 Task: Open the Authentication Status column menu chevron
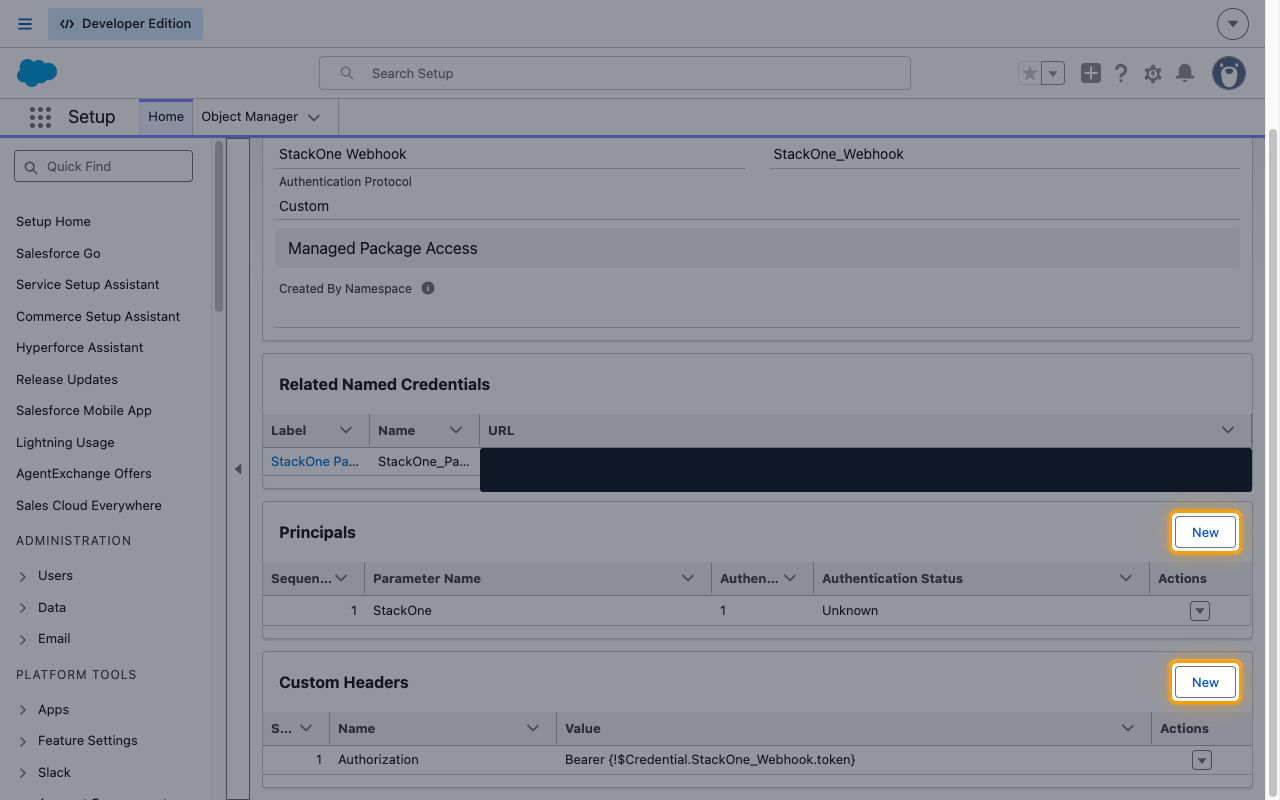(1126, 578)
